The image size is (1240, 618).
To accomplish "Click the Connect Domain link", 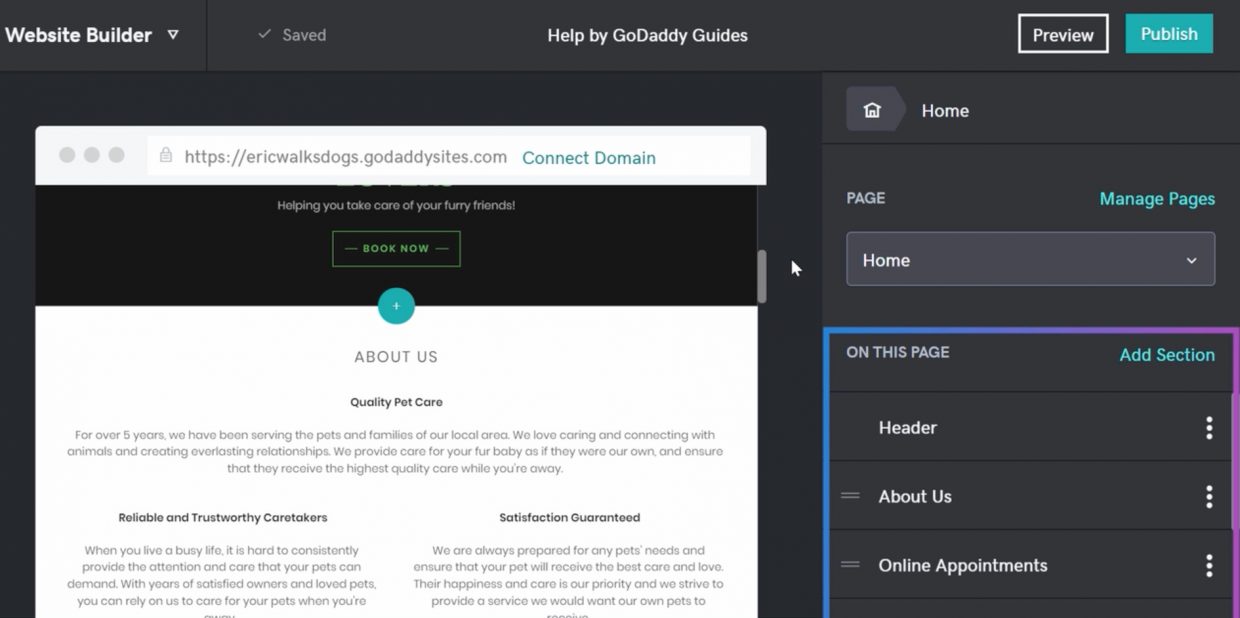I will coord(588,157).
